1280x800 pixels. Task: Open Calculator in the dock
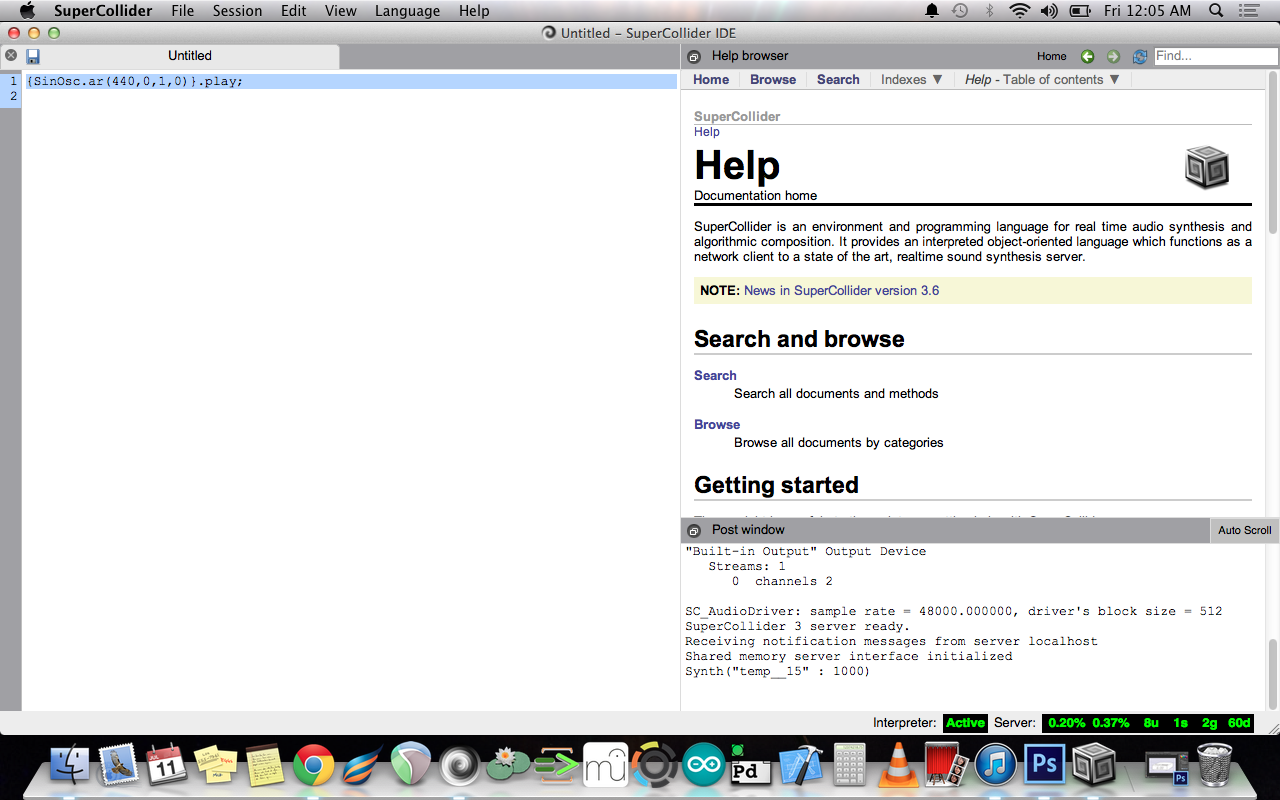pos(849,765)
